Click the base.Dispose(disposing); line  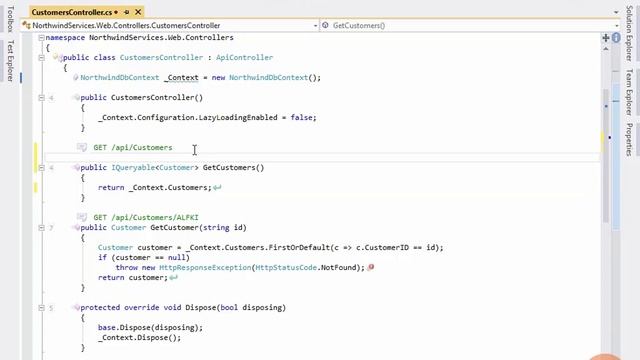[x=150, y=327]
